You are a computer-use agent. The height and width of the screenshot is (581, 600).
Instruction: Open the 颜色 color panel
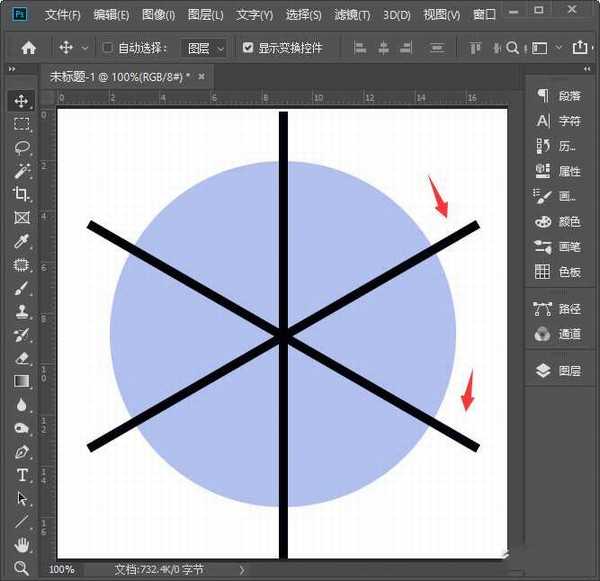point(558,221)
